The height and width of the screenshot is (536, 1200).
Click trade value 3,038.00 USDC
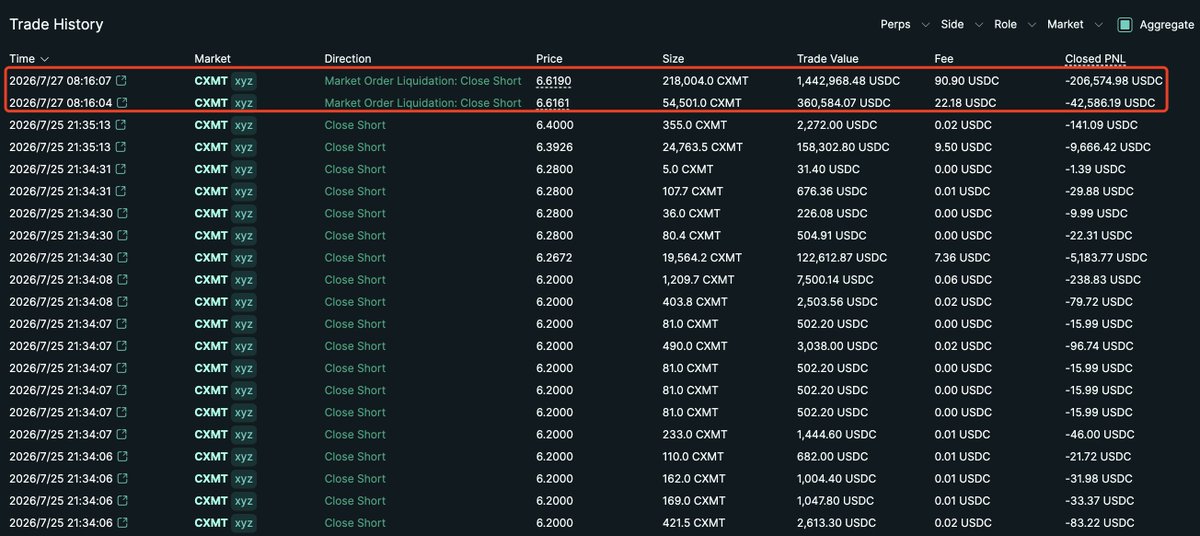836,346
